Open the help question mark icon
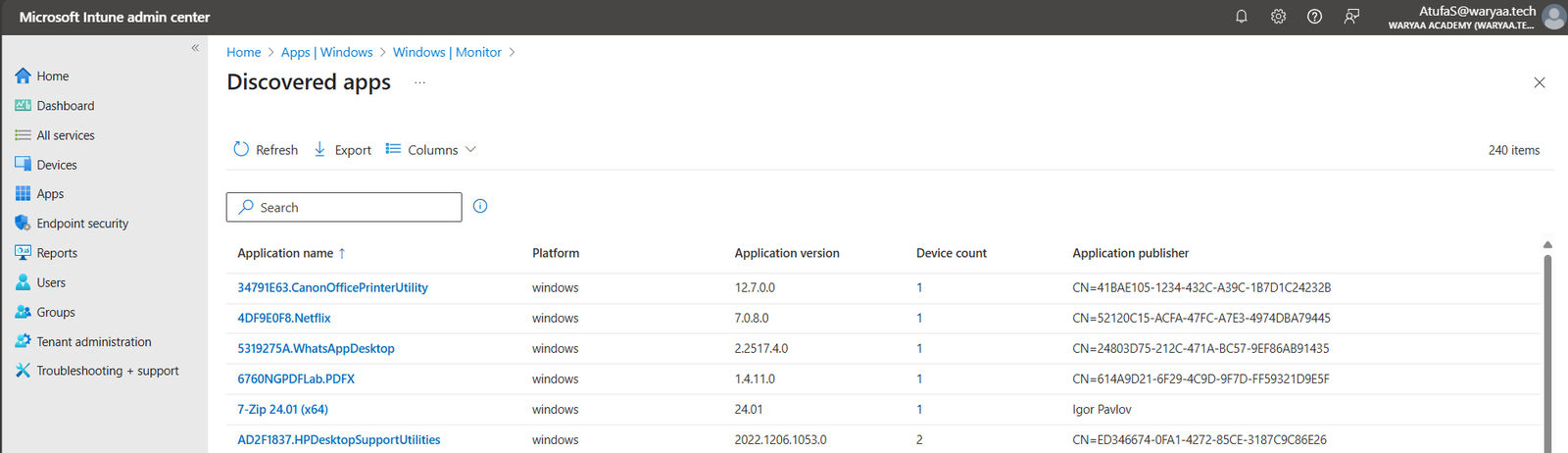The width and height of the screenshot is (1568, 453). [1315, 17]
